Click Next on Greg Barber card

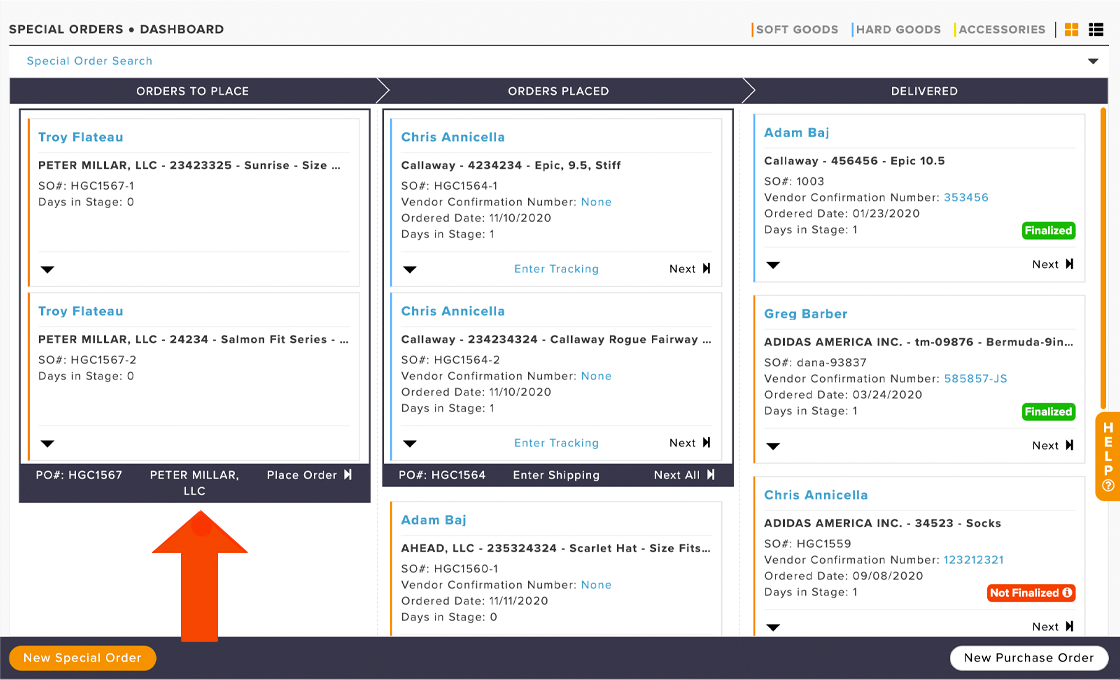(x=1052, y=446)
